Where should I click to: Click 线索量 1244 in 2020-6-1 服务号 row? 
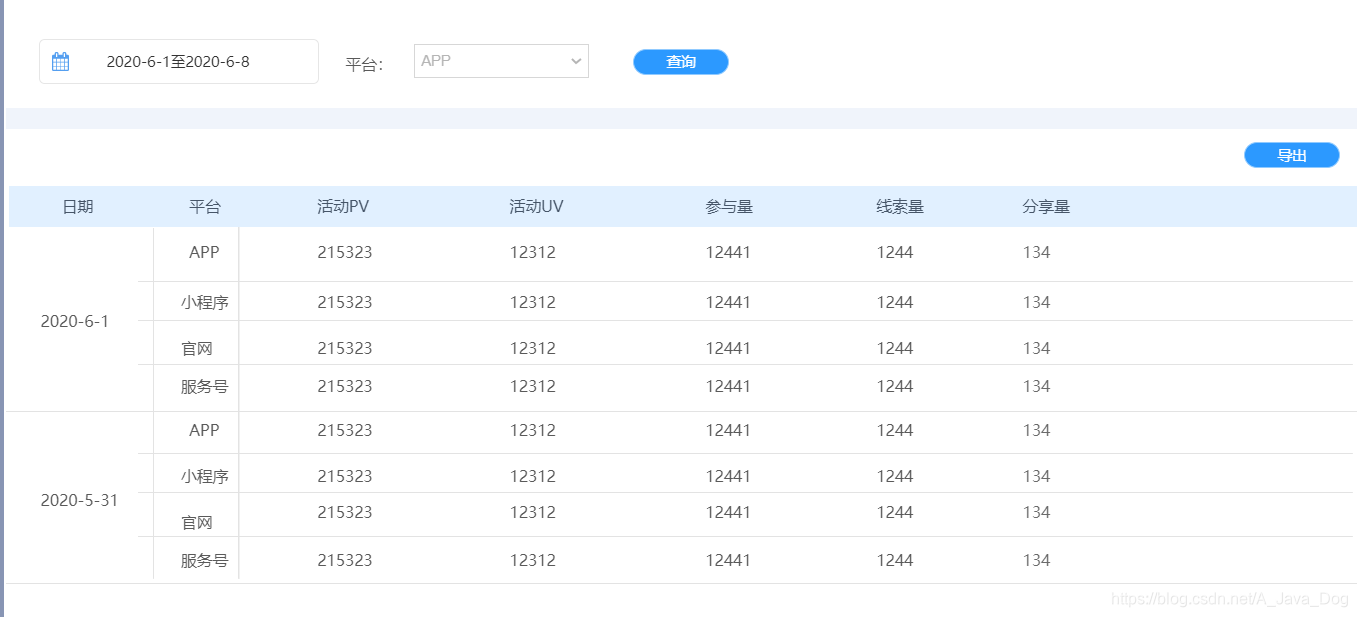coord(895,387)
